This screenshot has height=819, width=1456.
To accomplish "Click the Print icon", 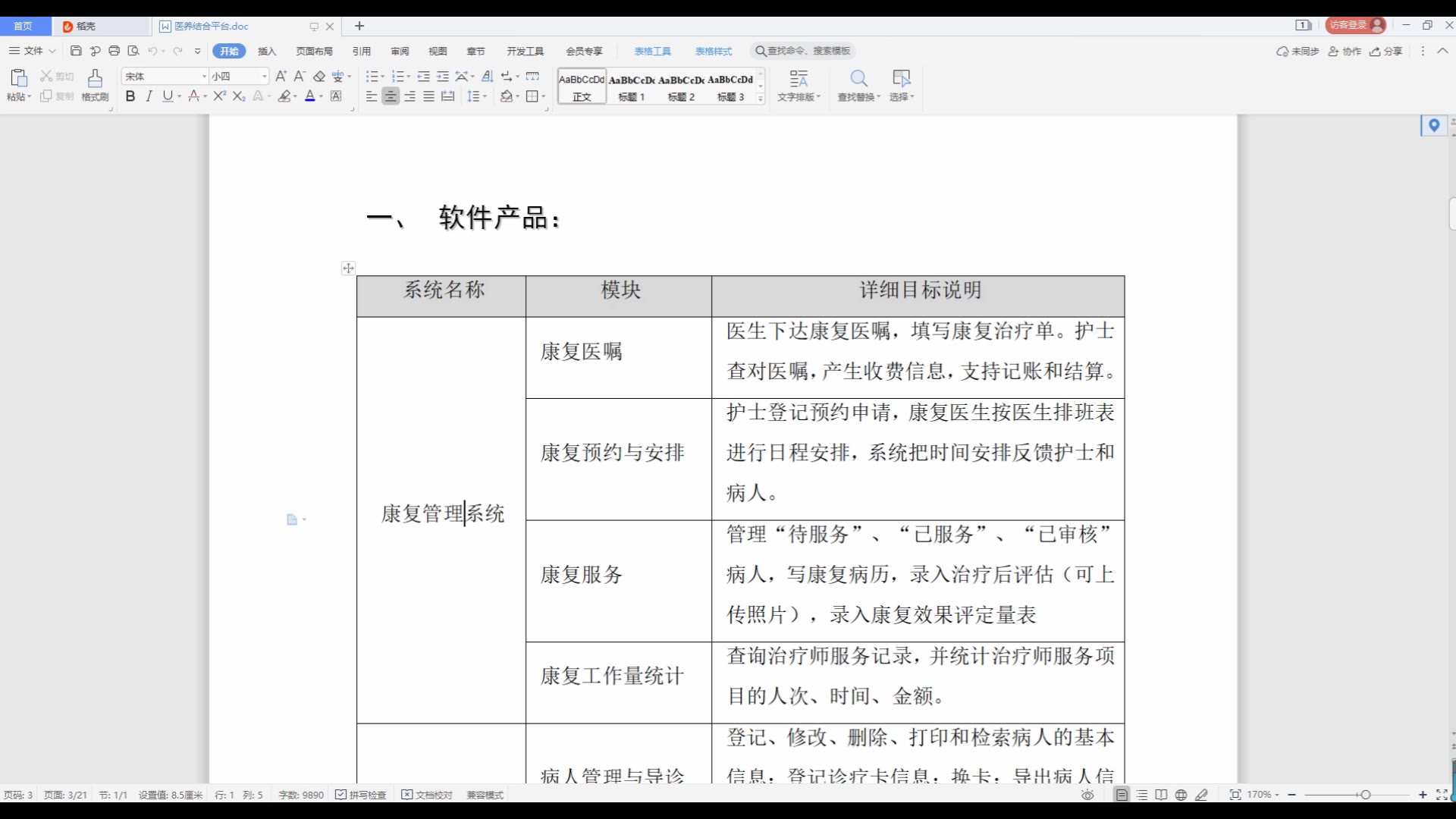I will (x=114, y=51).
